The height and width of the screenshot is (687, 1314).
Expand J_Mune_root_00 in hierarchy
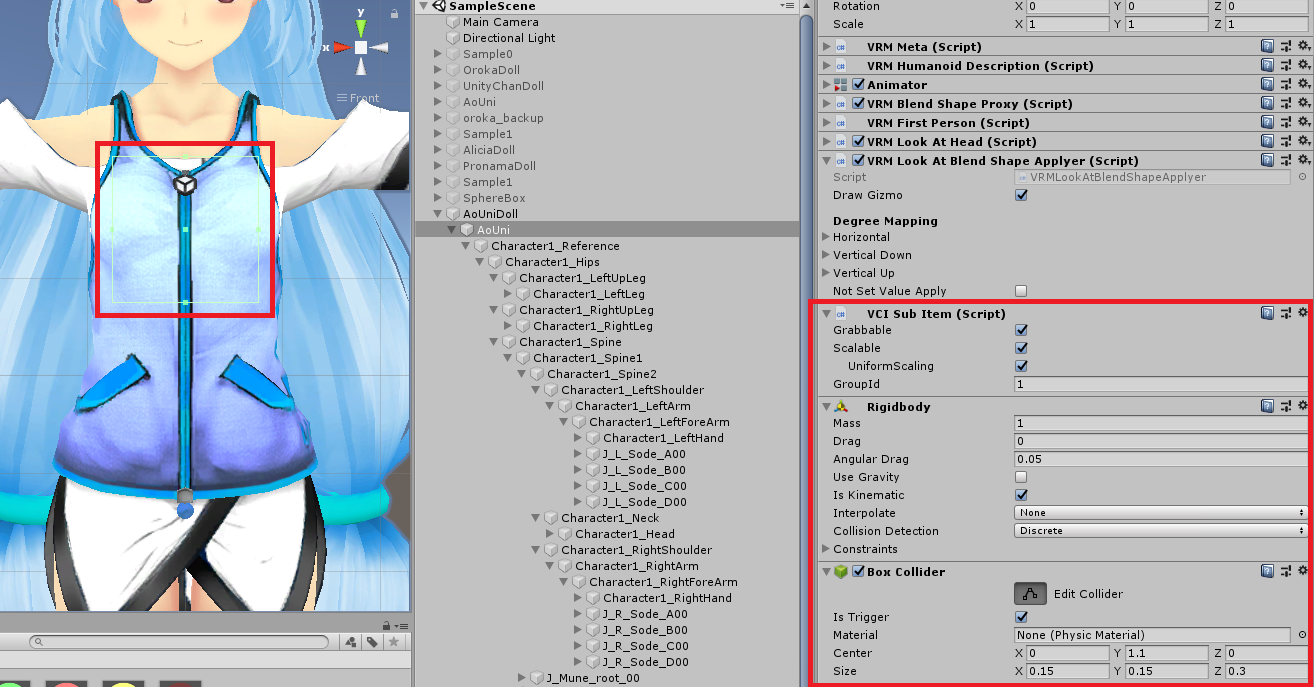(522, 678)
